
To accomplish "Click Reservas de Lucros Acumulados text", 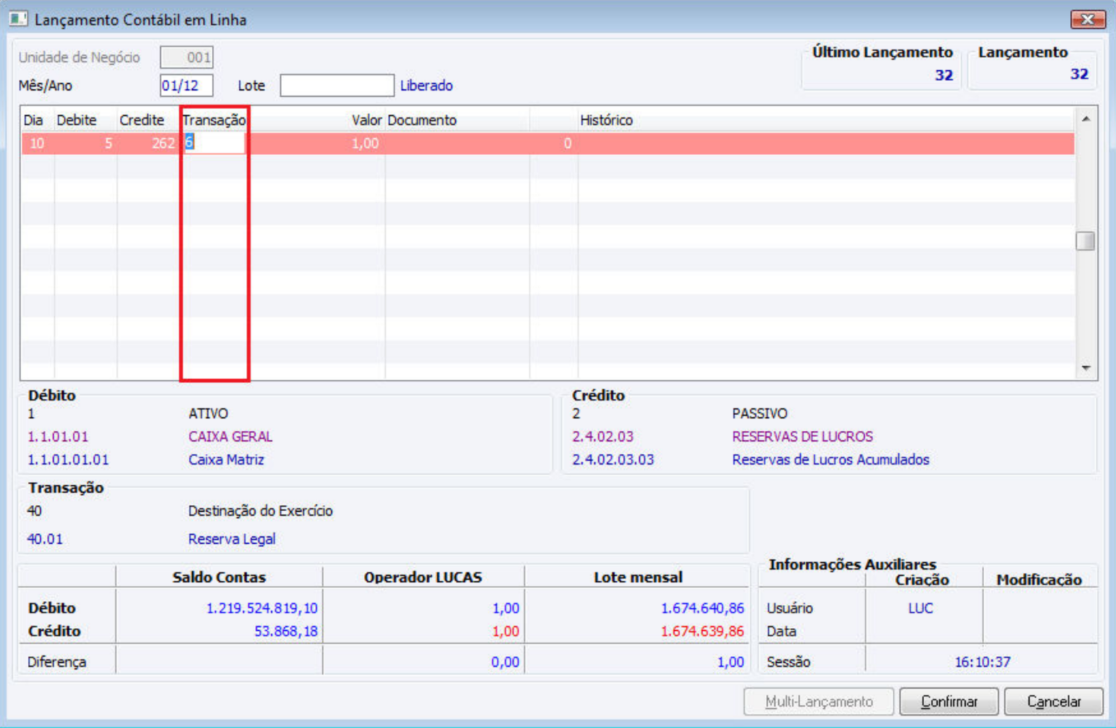I will click(x=831, y=460).
